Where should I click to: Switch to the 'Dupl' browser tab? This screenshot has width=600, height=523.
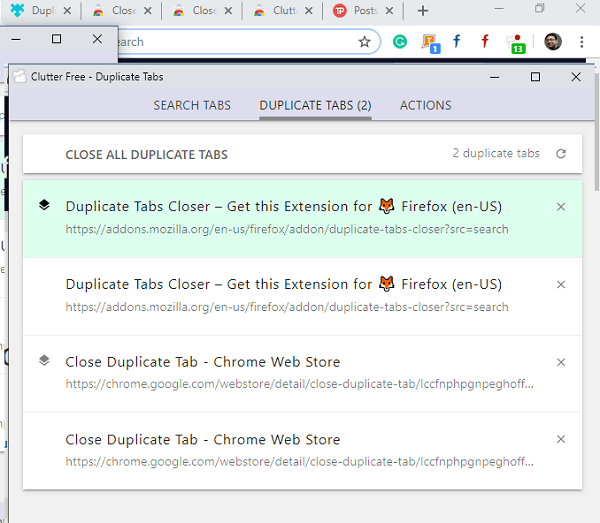(40, 10)
